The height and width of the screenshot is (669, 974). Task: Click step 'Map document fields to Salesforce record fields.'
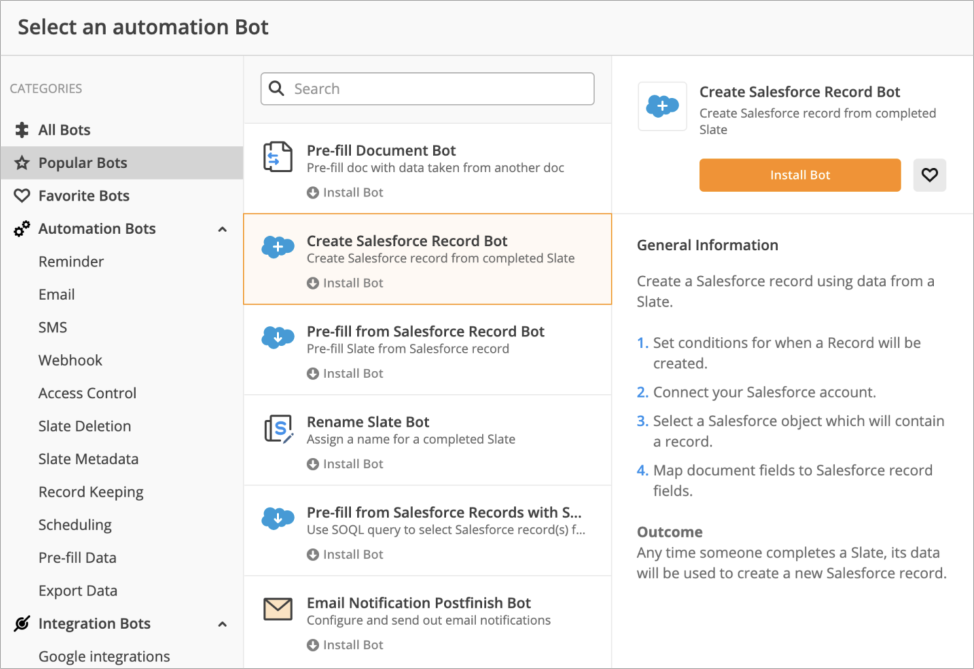click(793, 480)
